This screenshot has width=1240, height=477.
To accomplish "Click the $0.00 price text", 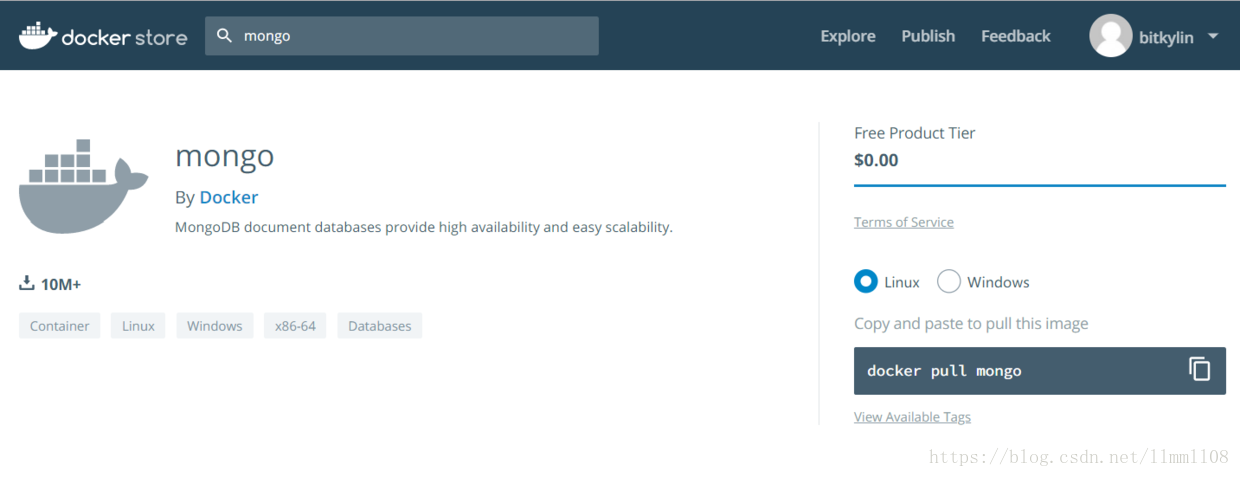I will click(876, 160).
